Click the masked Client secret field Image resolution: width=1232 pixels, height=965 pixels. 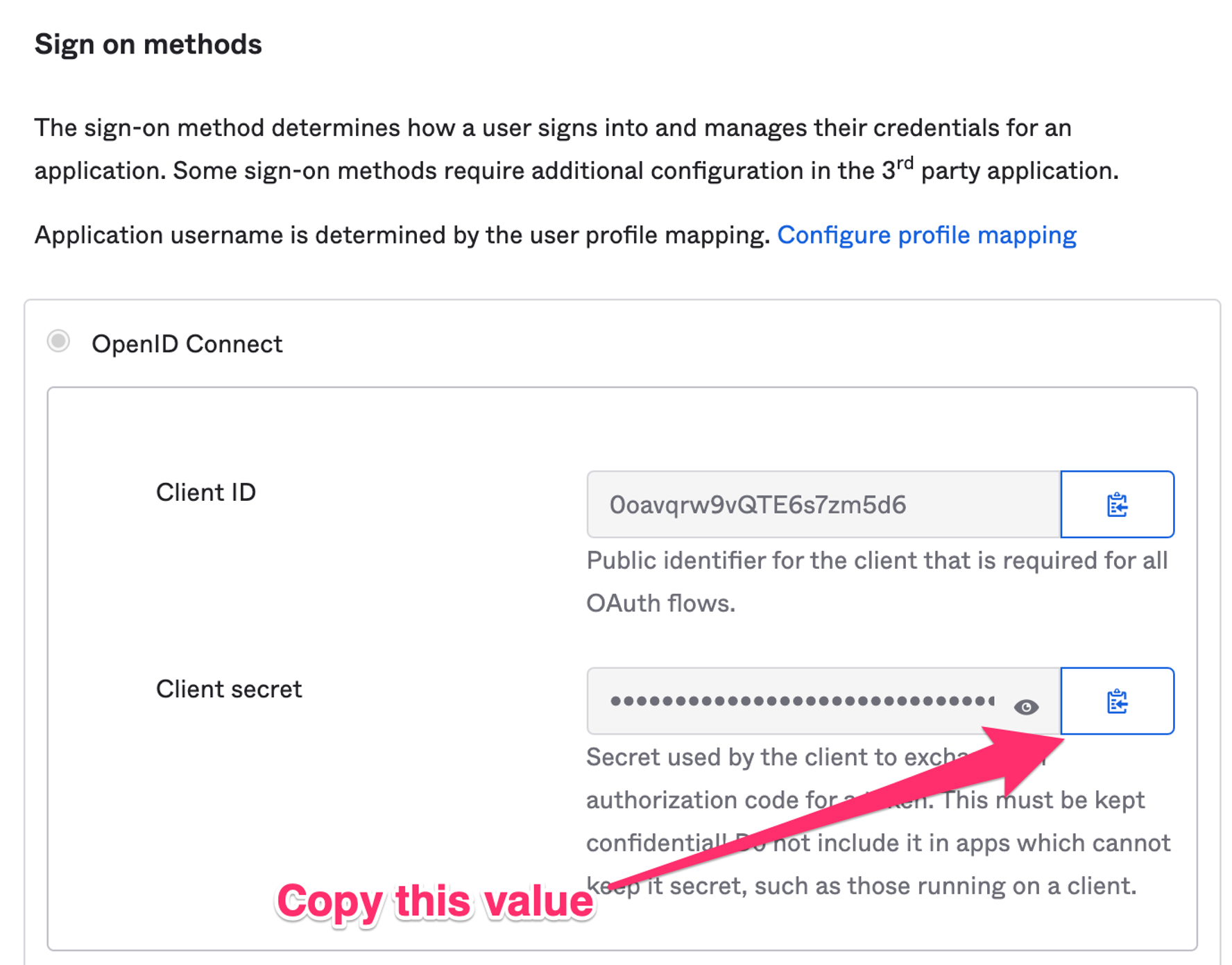pos(823,701)
